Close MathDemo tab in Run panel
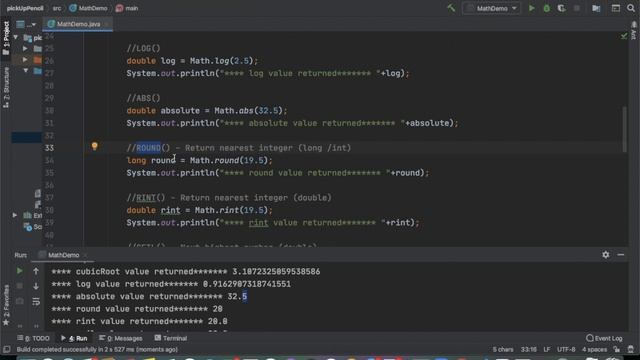 (85, 255)
